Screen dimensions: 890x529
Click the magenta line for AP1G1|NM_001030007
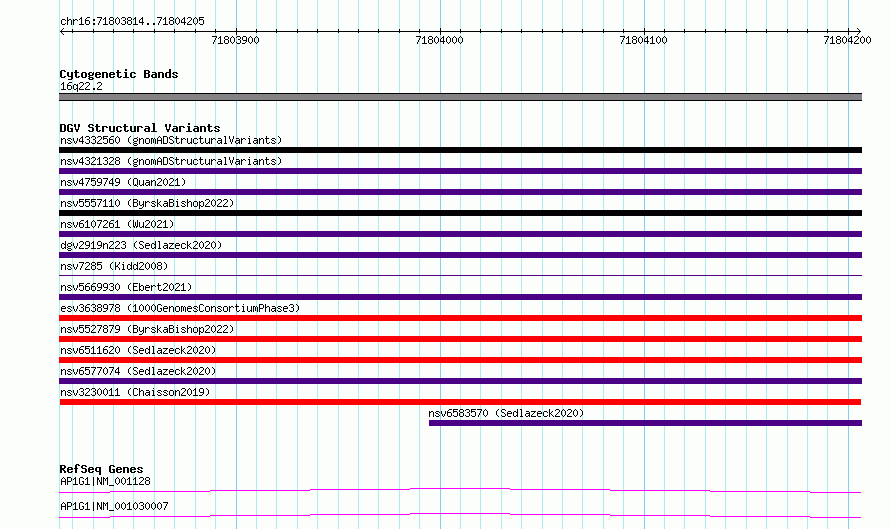coord(460,515)
